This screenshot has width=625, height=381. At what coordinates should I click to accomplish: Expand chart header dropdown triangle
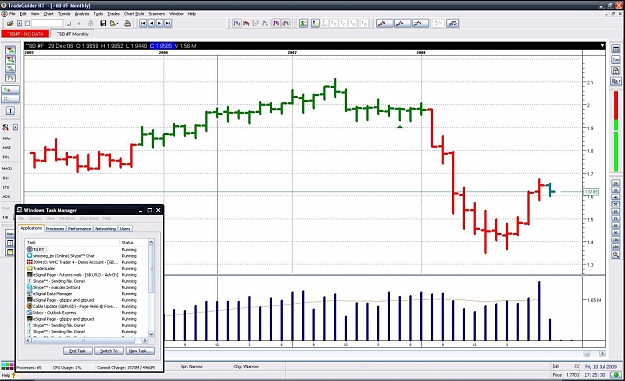tap(602, 46)
